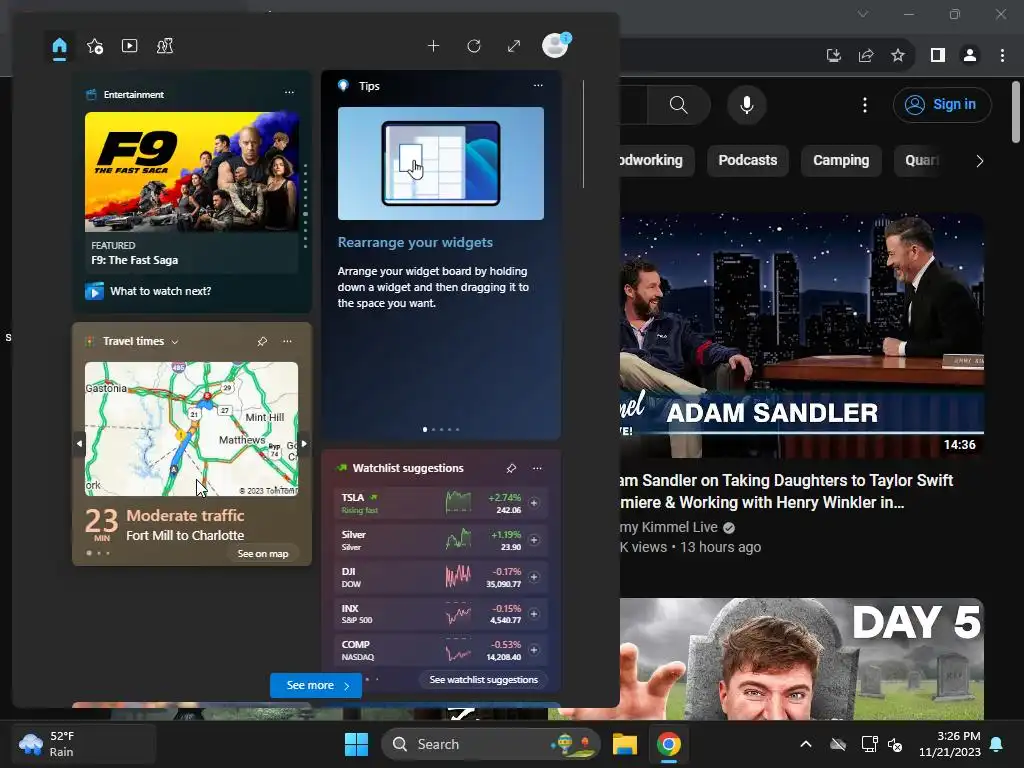The width and height of the screenshot is (1024, 768).
Task: Click the Tips rearrange widgets illustration
Action: tap(441, 163)
